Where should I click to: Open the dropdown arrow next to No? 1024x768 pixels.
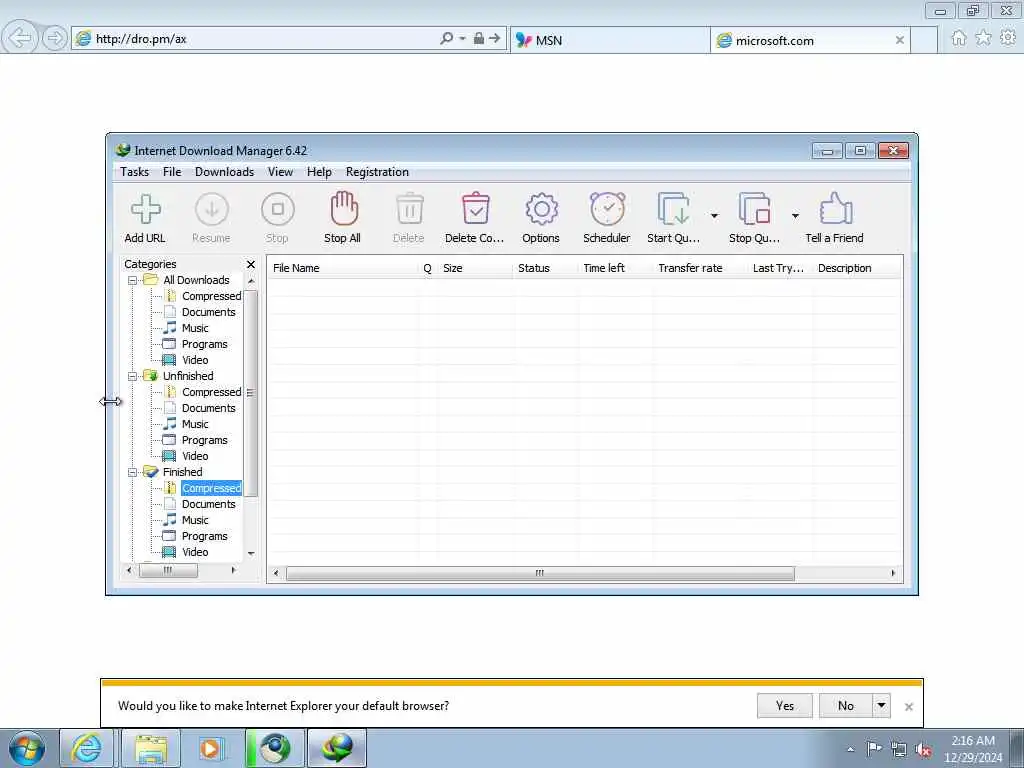tap(881, 705)
